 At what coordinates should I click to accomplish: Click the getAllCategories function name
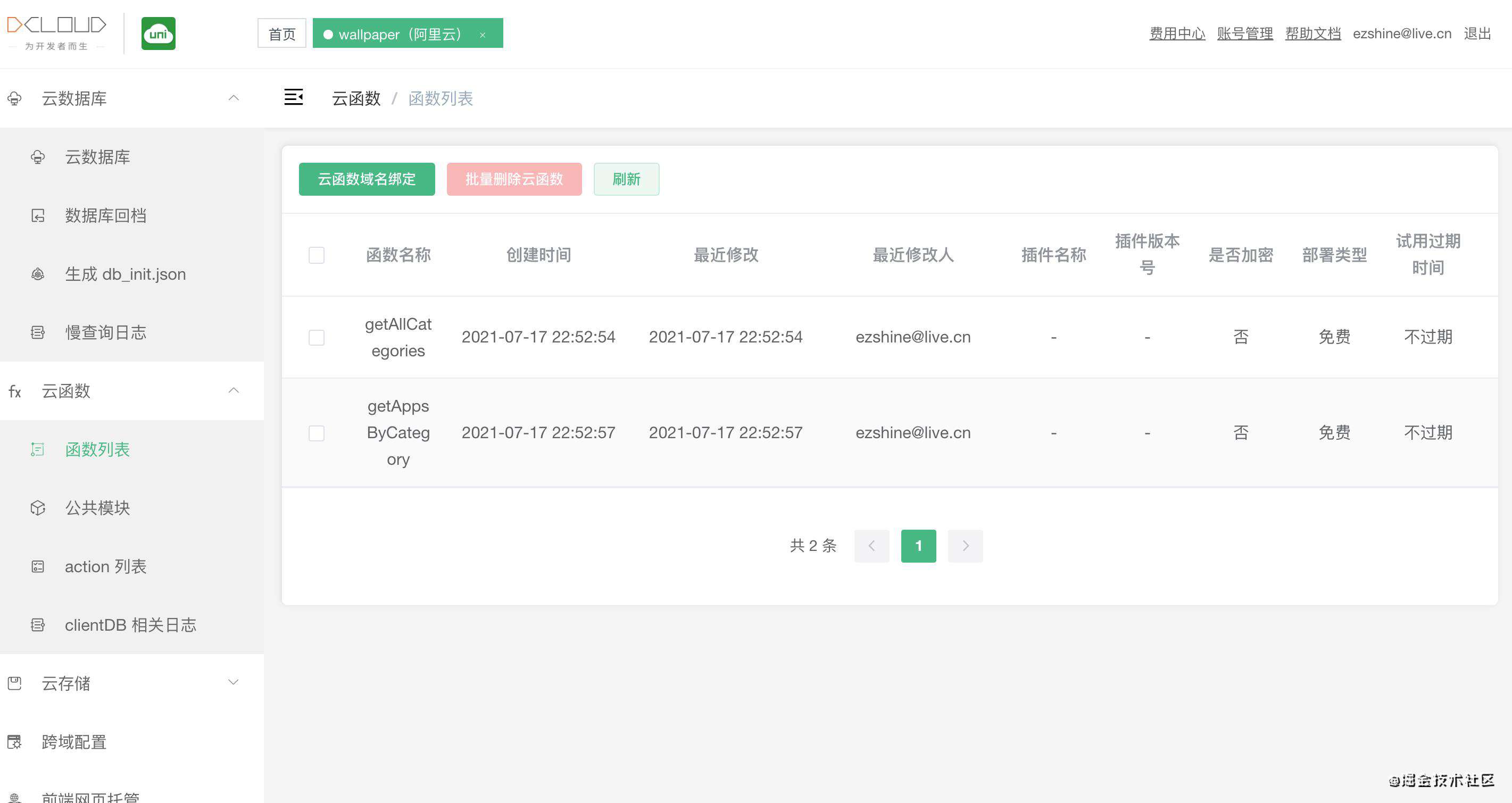click(x=398, y=337)
